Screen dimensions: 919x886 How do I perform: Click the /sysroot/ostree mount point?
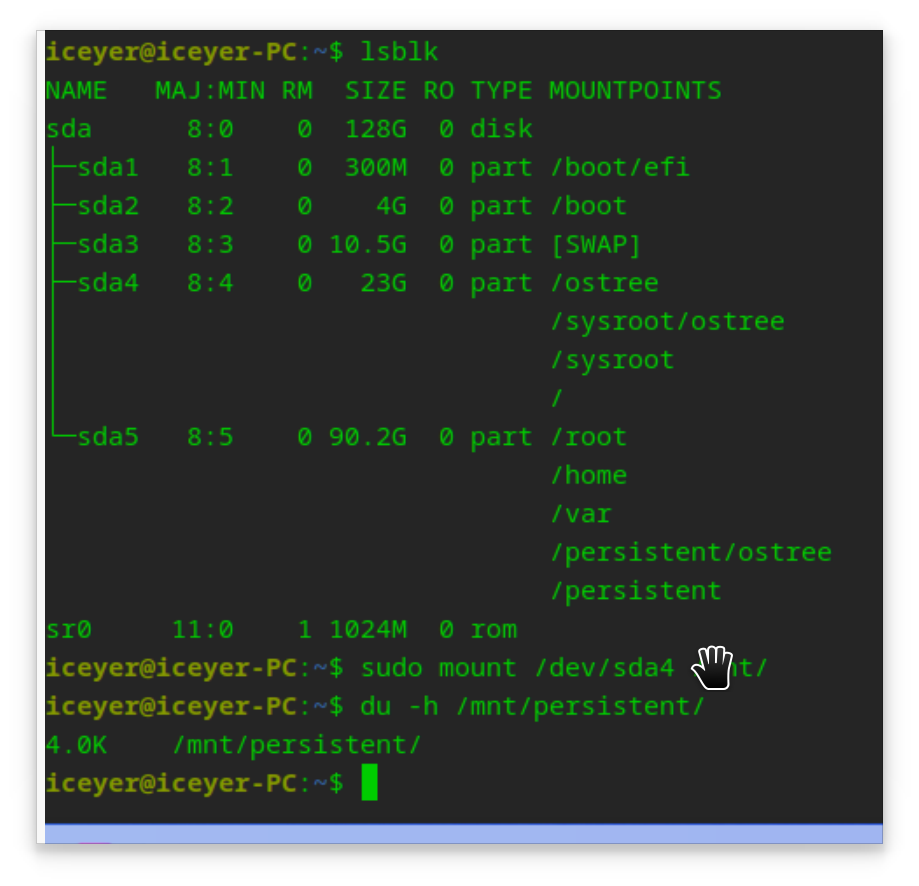pos(667,322)
